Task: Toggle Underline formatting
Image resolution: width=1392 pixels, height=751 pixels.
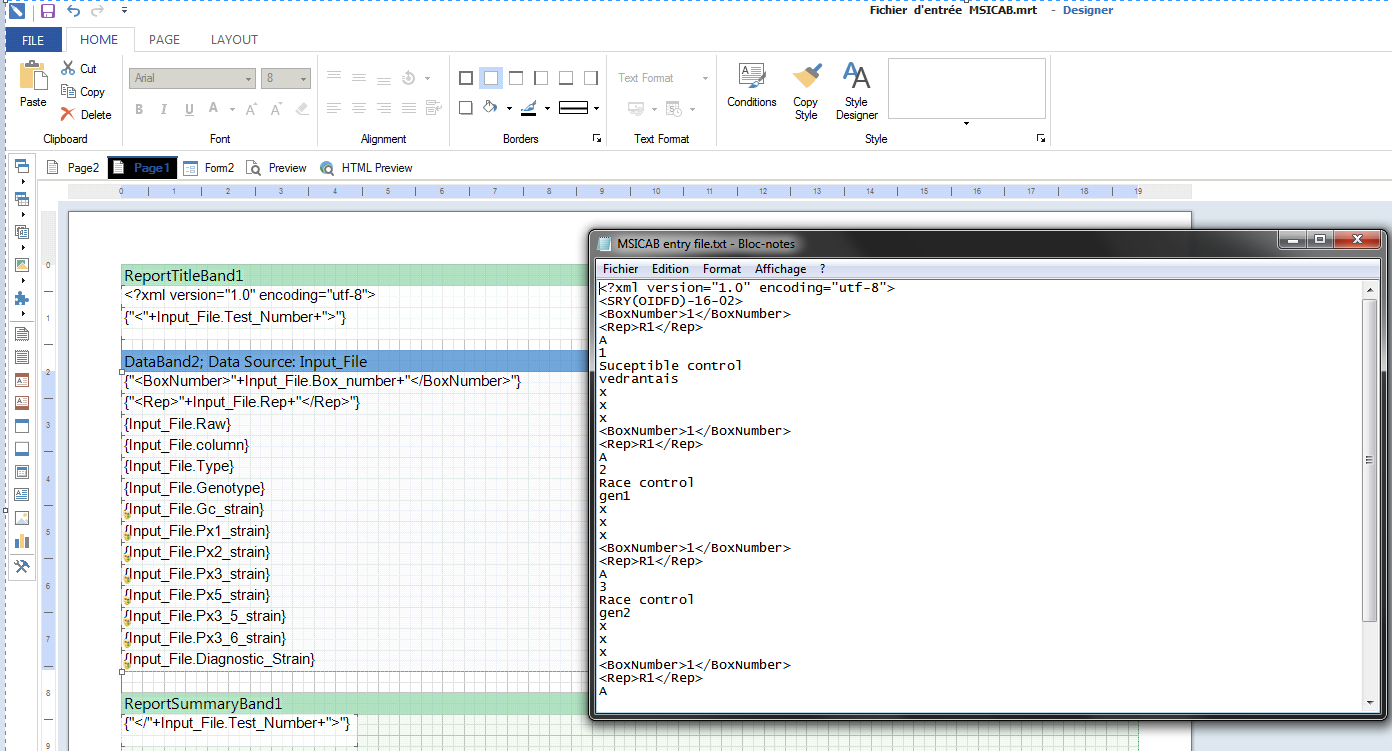Action: click(x=188, y=109)
